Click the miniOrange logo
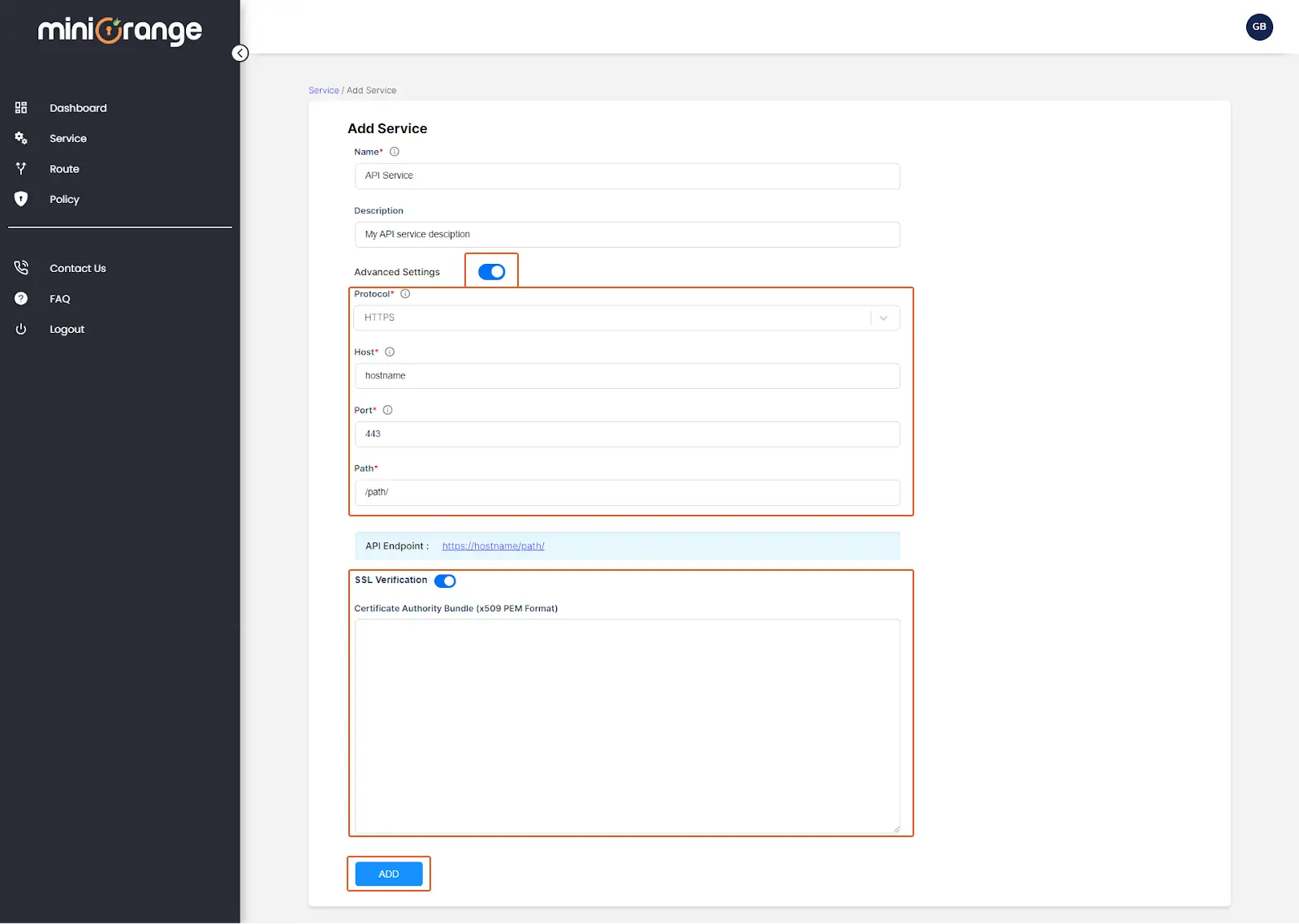Screen dimensions: 1299x924 tap(120, 31)
